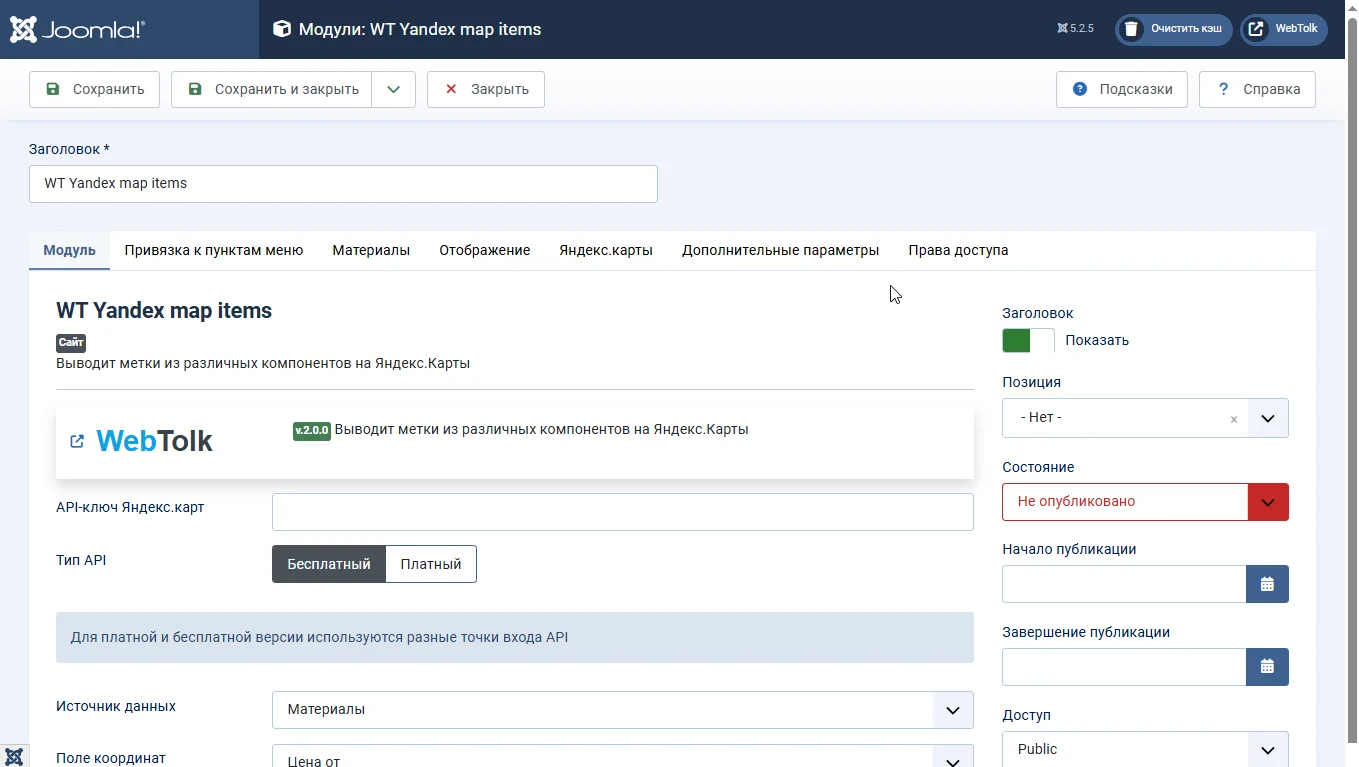
Task: Click the question icon on Подсказки
Action: pos(1080,89)
